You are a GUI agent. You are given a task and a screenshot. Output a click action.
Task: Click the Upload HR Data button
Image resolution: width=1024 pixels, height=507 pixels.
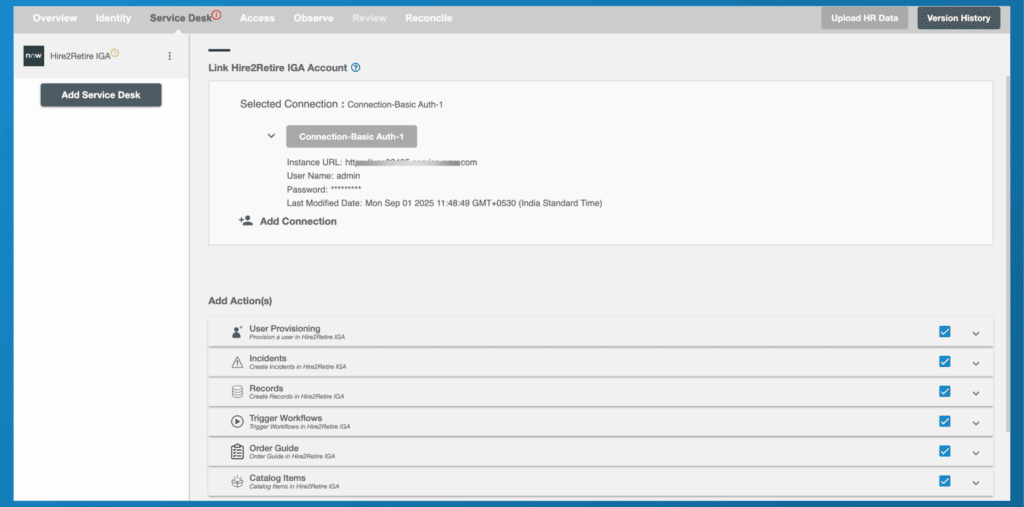tap(865, 18)
